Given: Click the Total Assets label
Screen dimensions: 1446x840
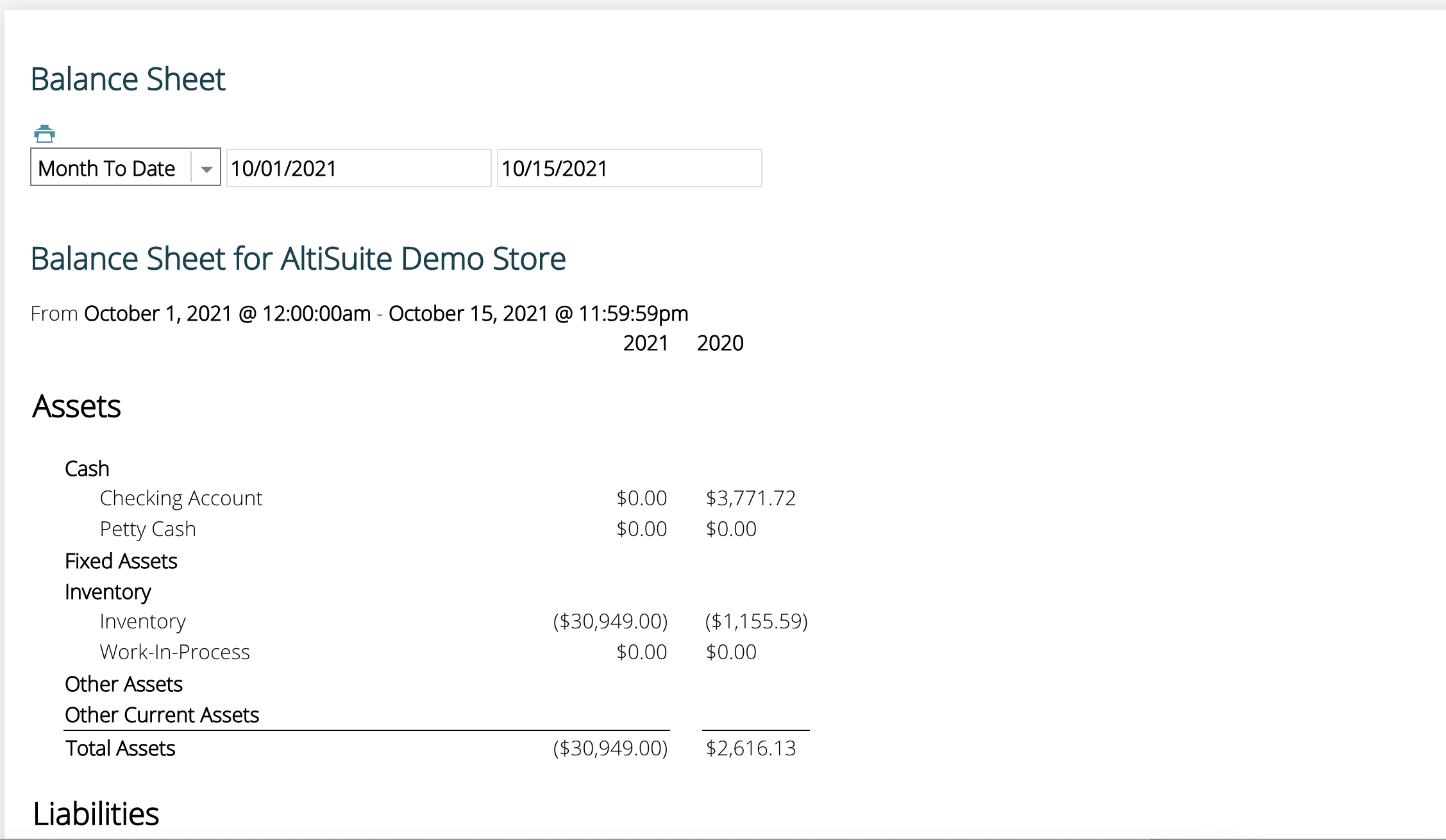Looking at the screenshot, I should click(x=120, y=748).
